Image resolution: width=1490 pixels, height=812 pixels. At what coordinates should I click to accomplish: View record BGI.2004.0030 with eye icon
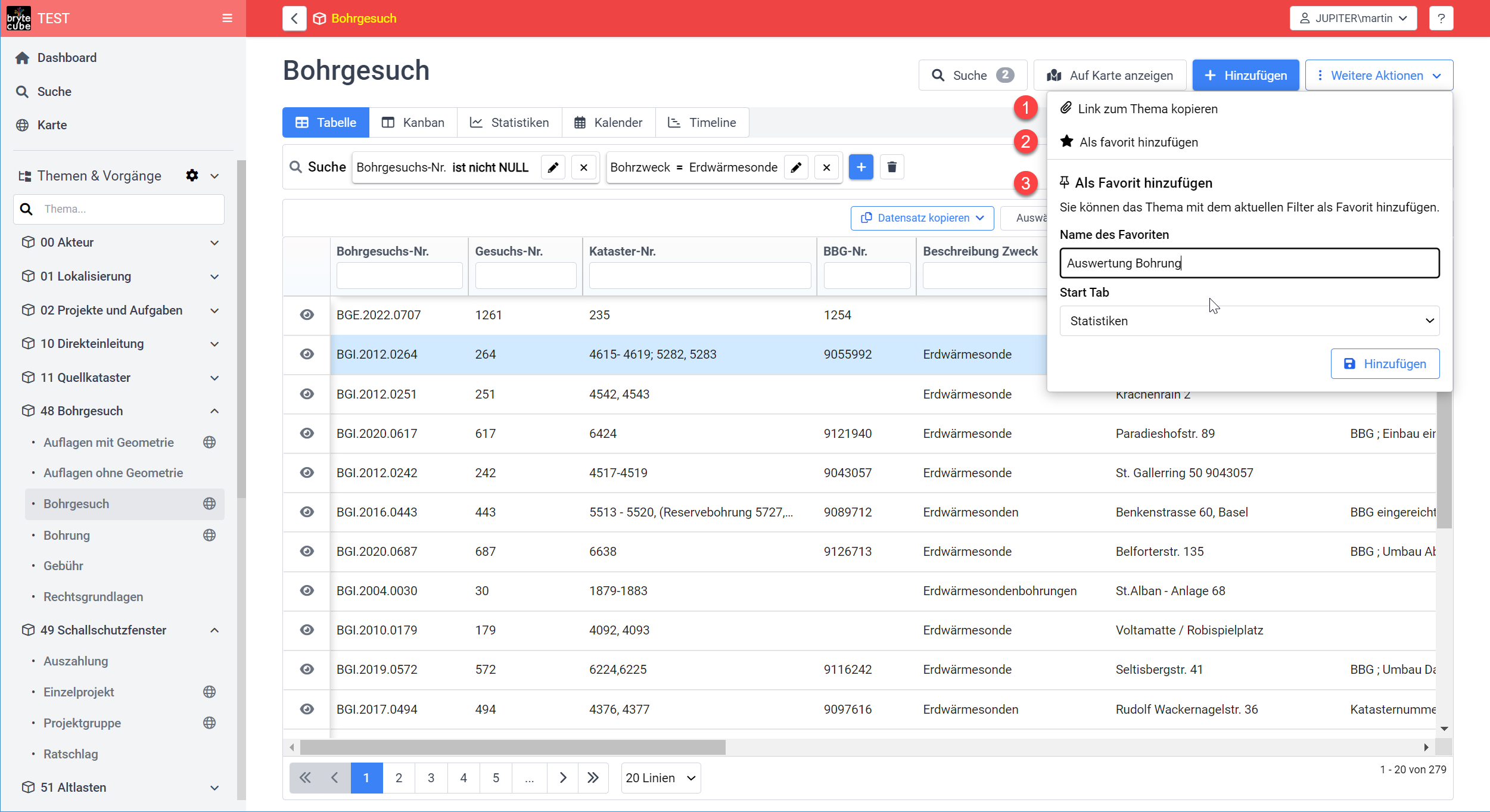tap(307, 590)
